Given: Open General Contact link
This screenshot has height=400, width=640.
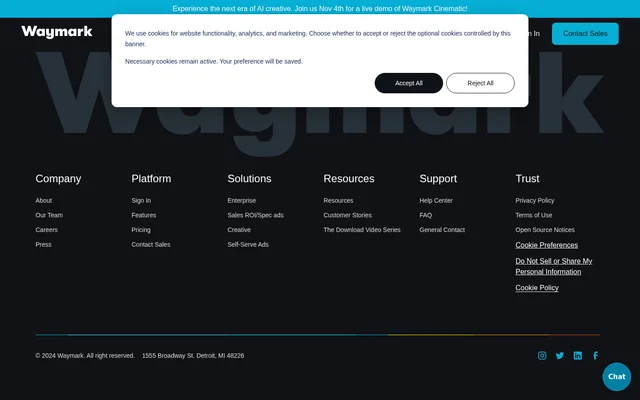Looking at the screenshot, I should [x=442, y=230].
